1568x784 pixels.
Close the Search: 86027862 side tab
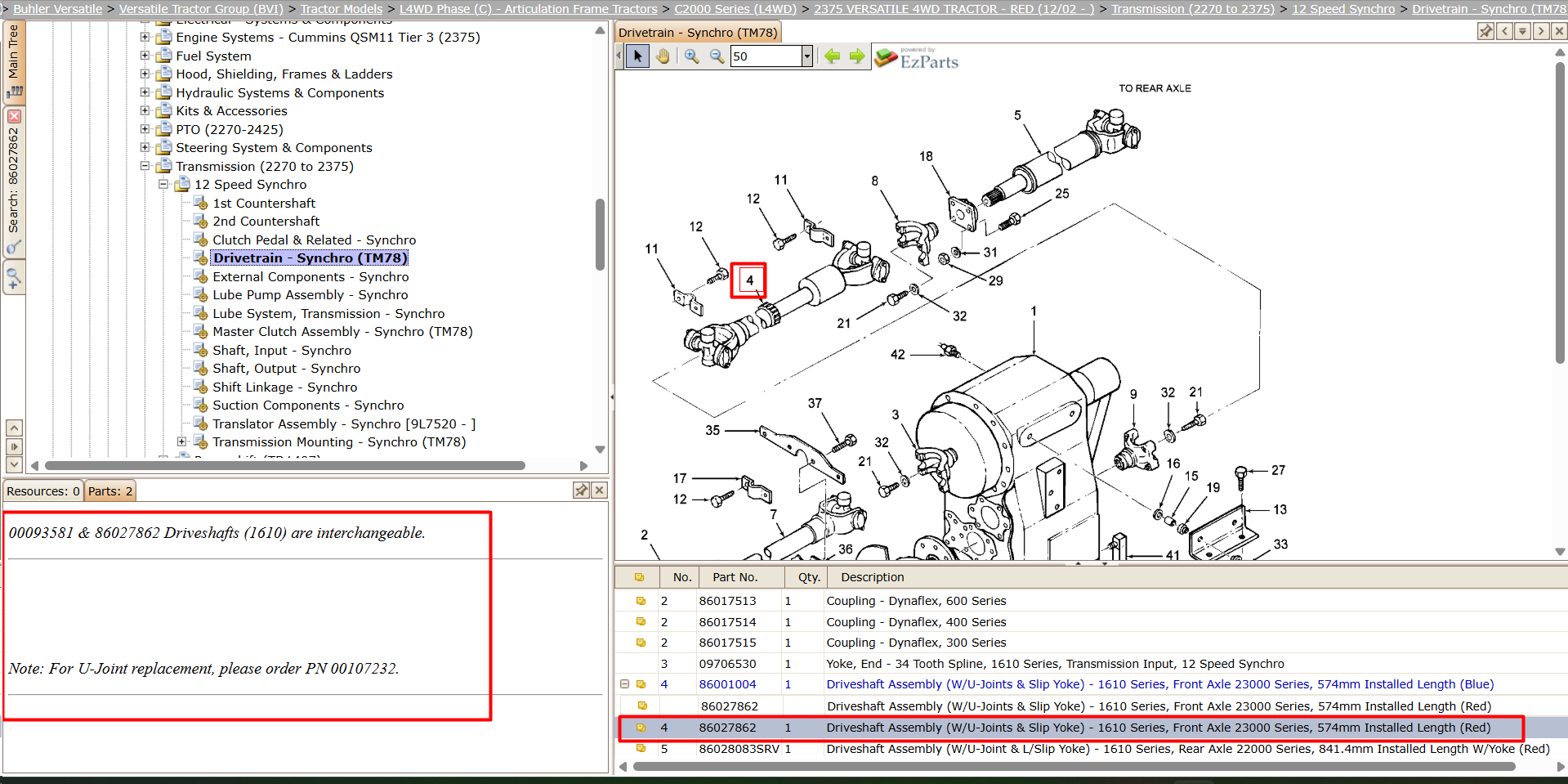pos(14,116)
